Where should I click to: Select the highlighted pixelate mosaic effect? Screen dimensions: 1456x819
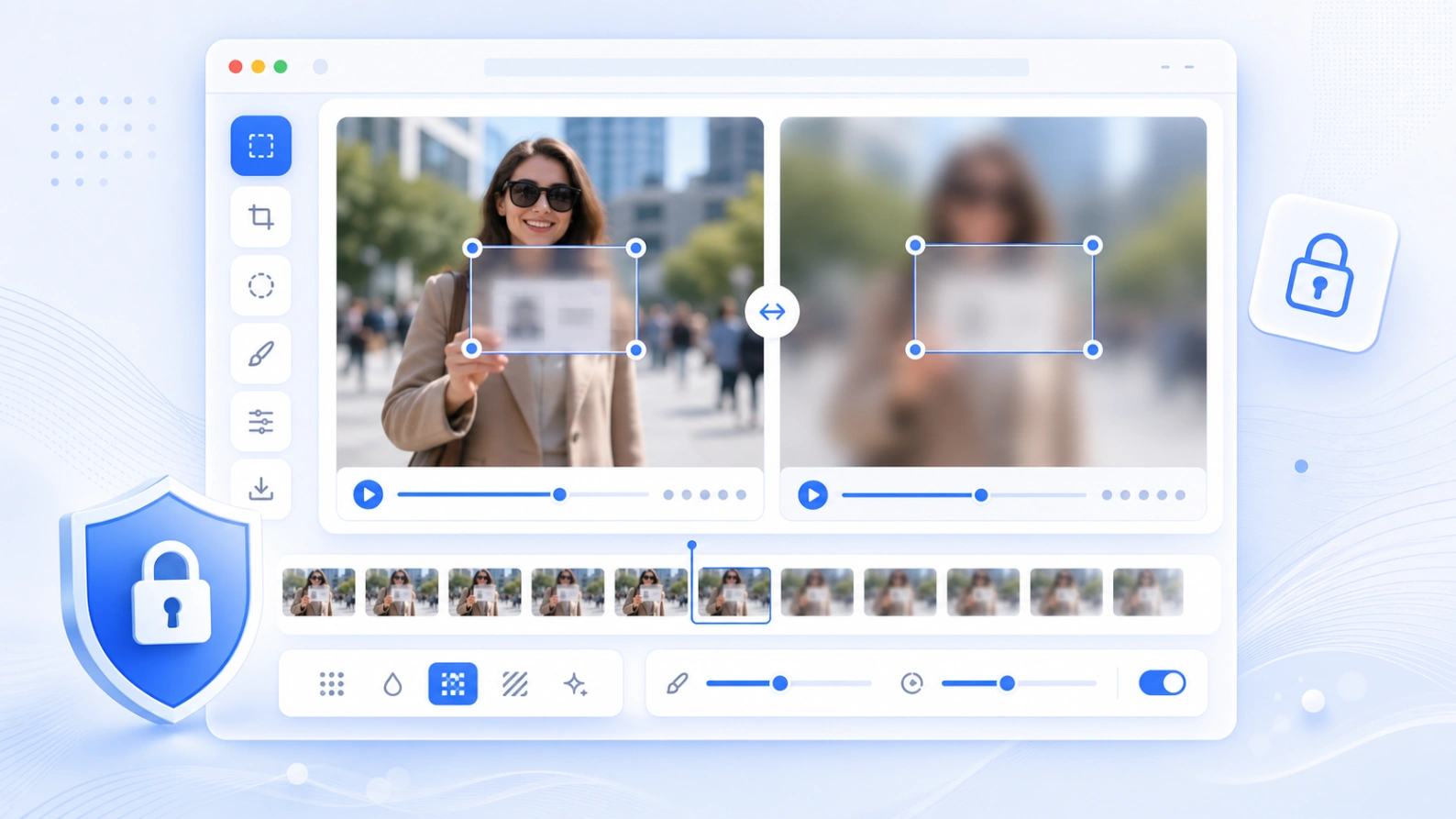453,683
